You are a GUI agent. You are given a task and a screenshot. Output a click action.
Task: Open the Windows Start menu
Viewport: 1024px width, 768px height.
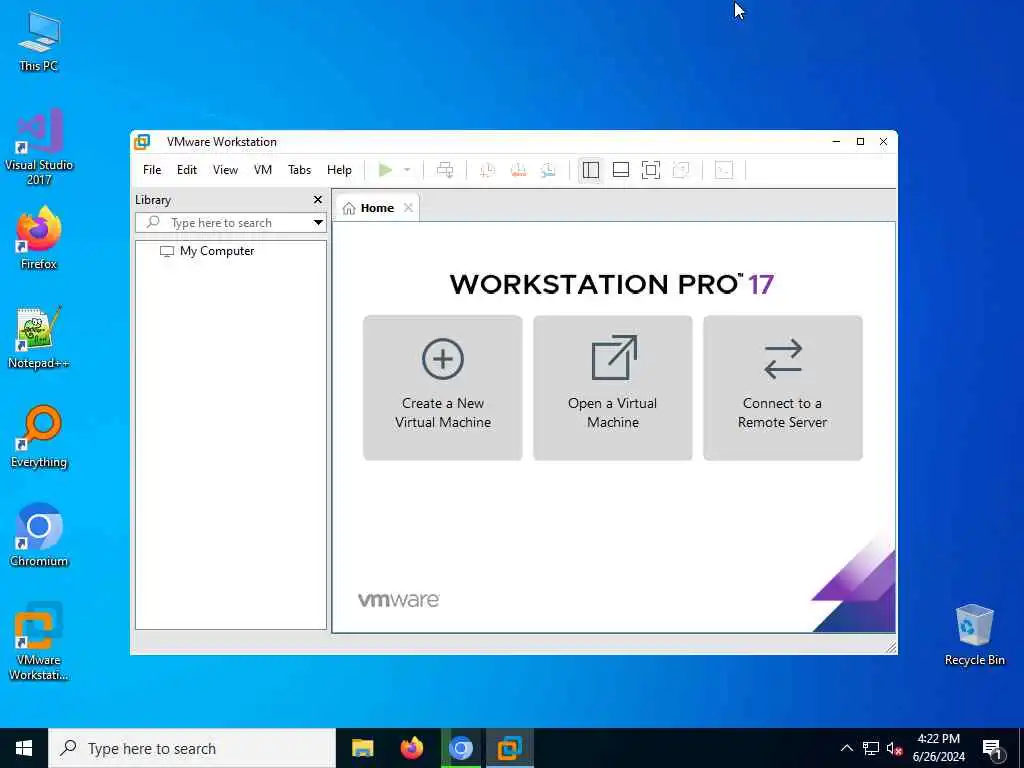24,748
